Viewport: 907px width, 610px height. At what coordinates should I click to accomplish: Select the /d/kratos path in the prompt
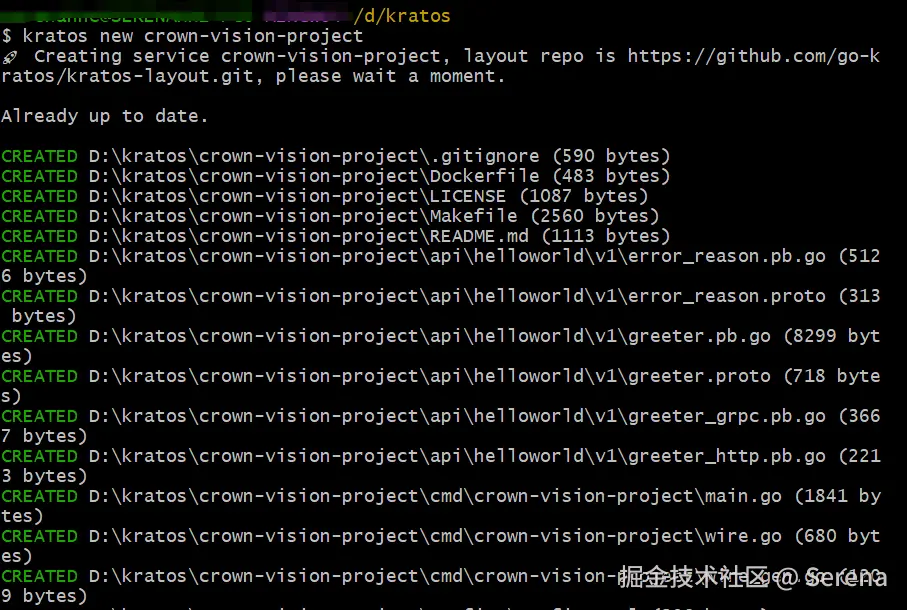[401, 16]
